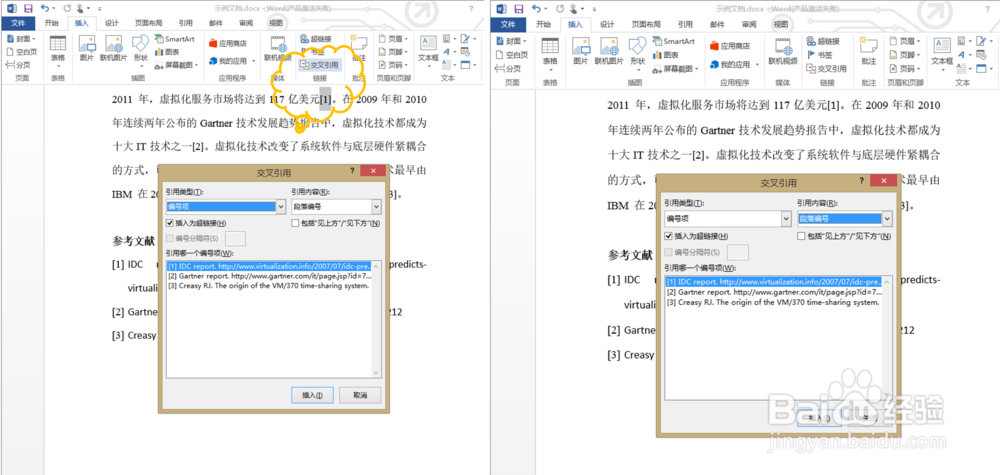Click help ? button in right dialog title

[x=864, y=182]
